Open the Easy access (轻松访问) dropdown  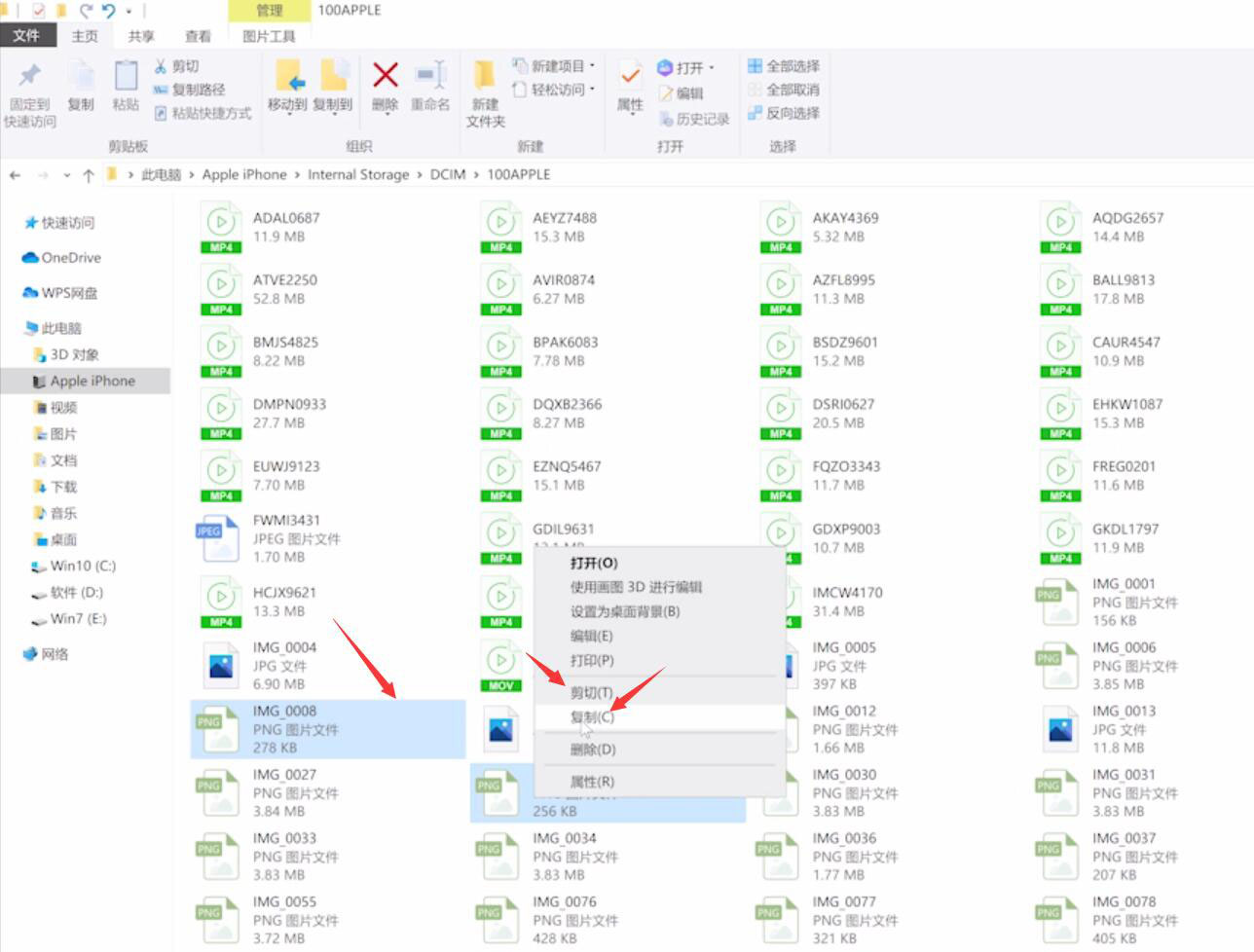click(x=553, y=90)
